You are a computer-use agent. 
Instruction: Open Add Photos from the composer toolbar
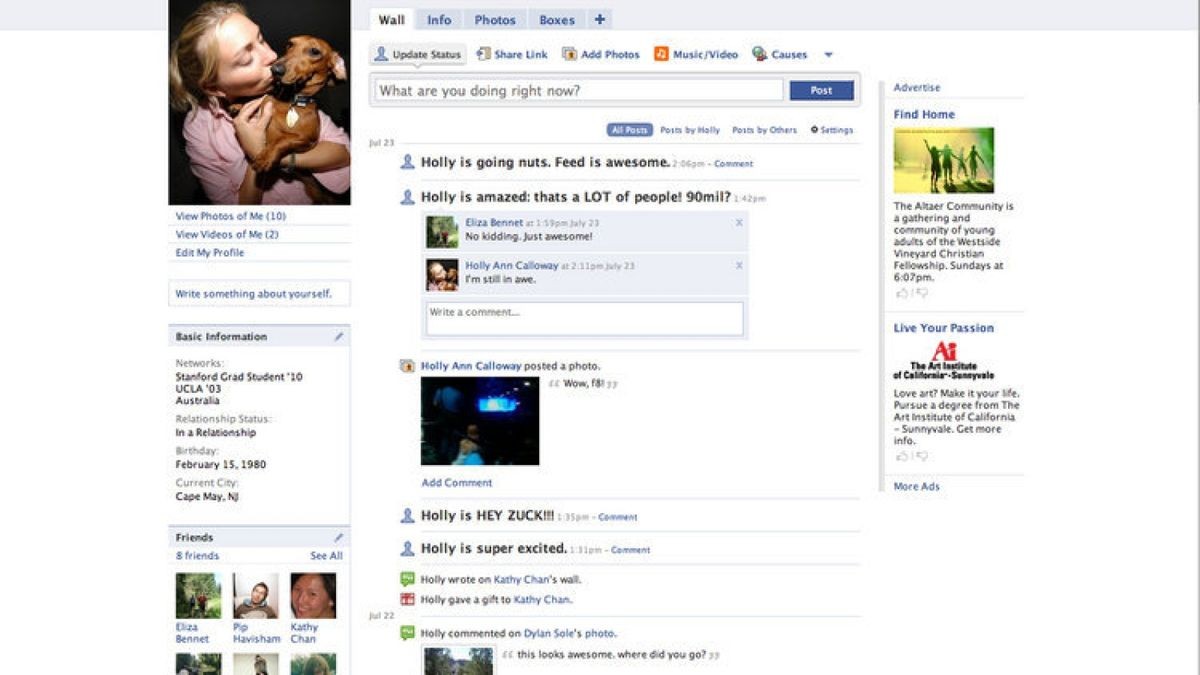coord(567,54)
